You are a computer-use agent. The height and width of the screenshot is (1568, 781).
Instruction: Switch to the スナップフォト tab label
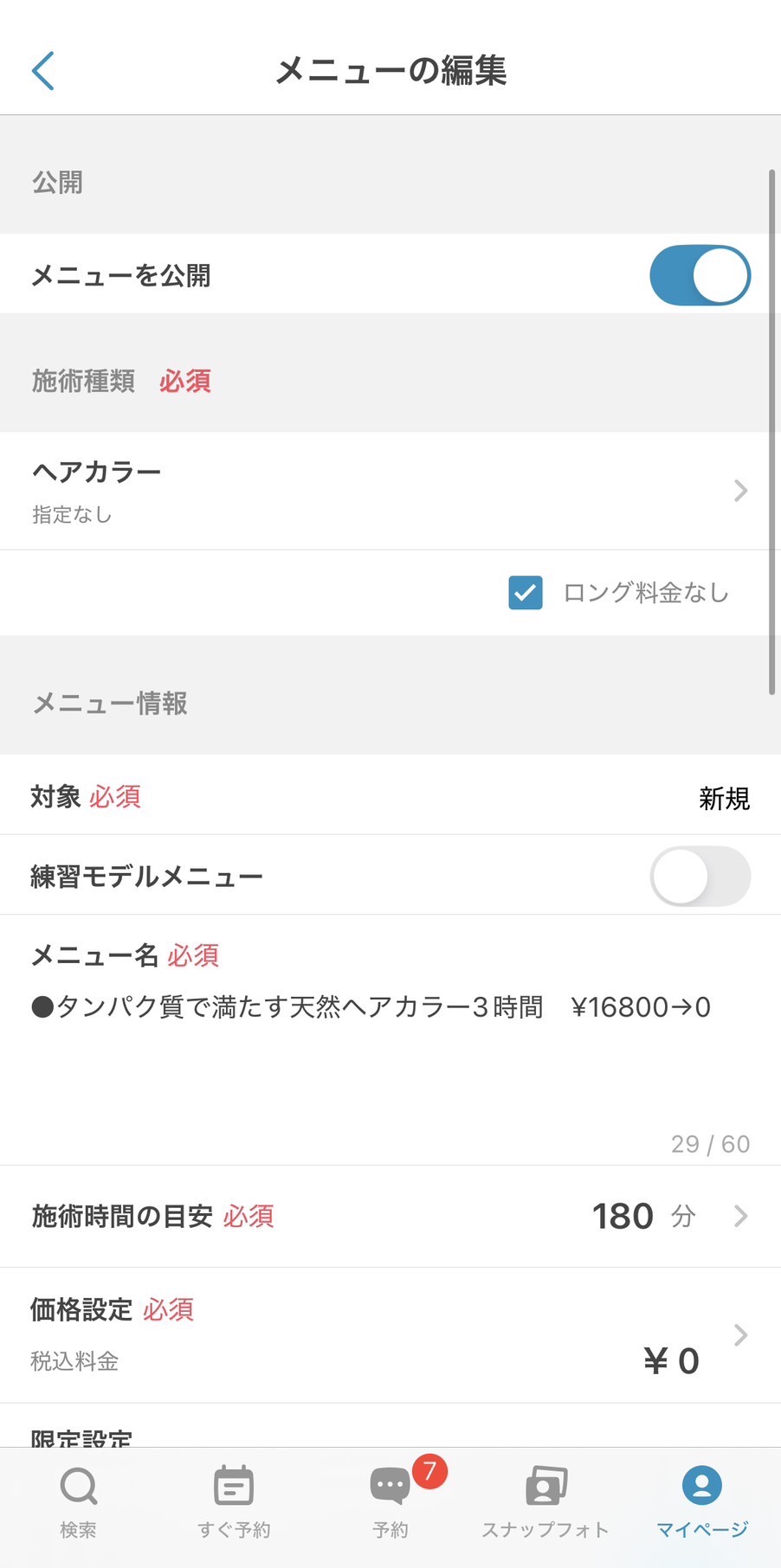point(545,1530)
